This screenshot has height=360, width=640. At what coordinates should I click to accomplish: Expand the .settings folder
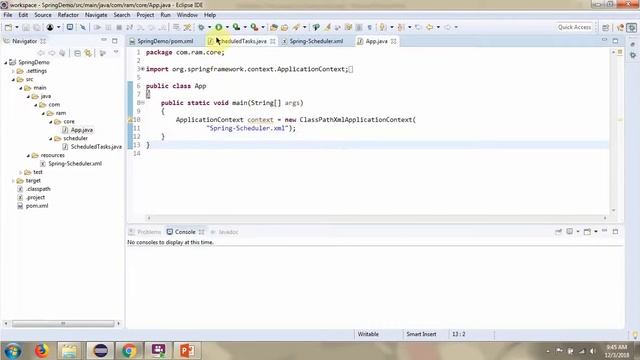click(x=13, y=71)
